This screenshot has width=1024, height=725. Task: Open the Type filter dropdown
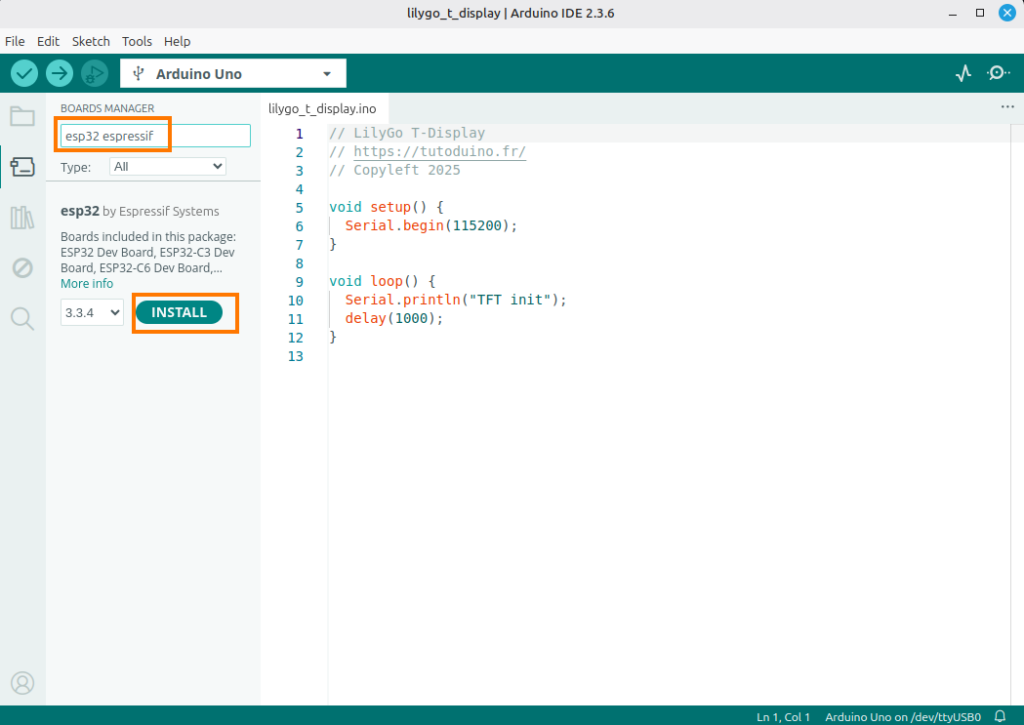[x=167, y=167]
